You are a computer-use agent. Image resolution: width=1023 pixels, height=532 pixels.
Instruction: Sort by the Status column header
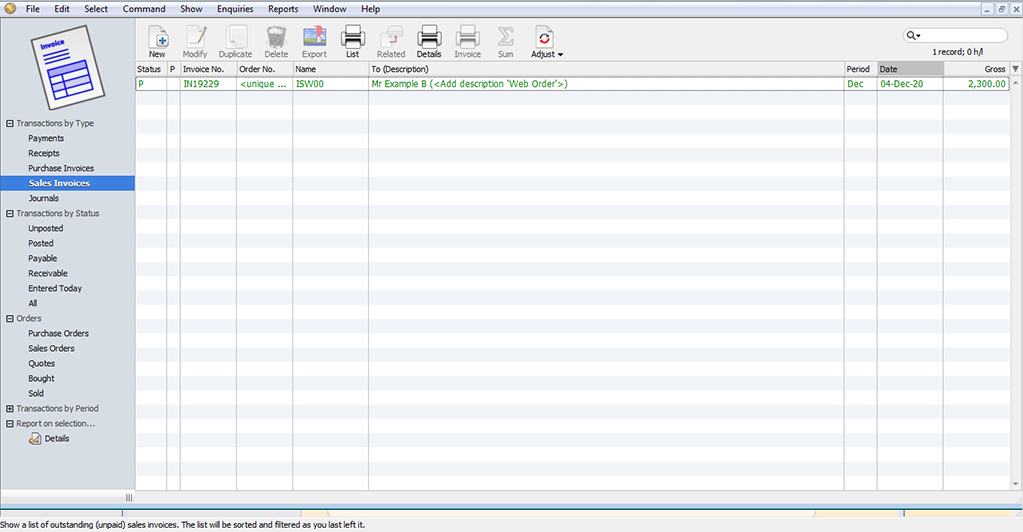[151, 69]
